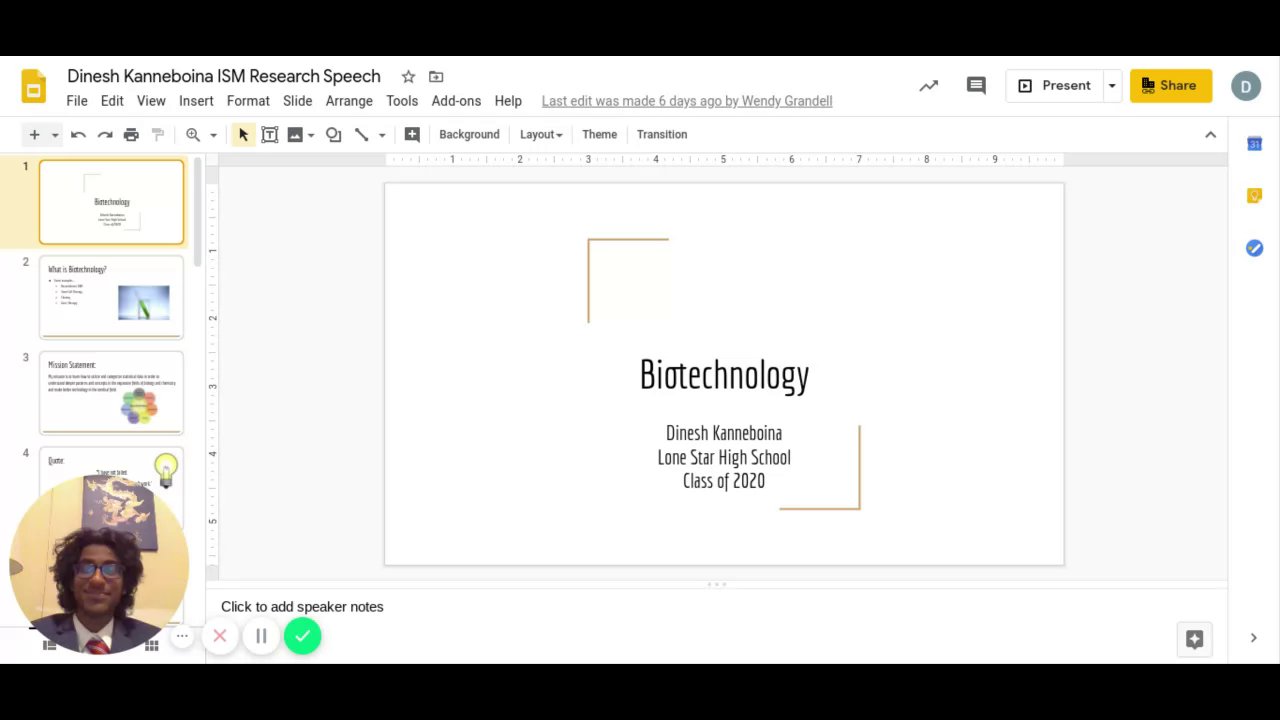Click the Share button

[x=1171, y=86]
